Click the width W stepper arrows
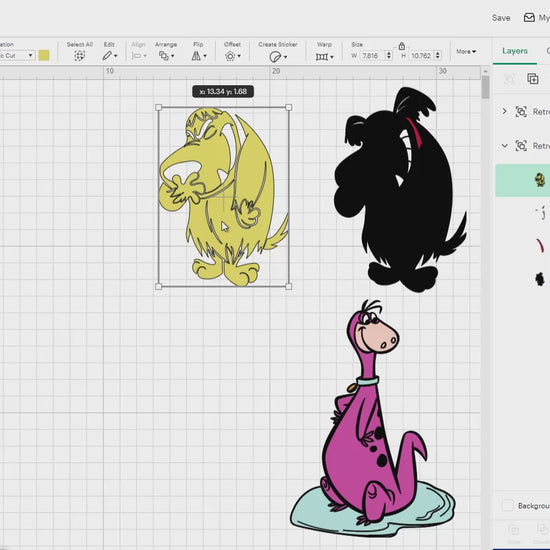This screenshot has width=550, height=550. click(389, 55)
